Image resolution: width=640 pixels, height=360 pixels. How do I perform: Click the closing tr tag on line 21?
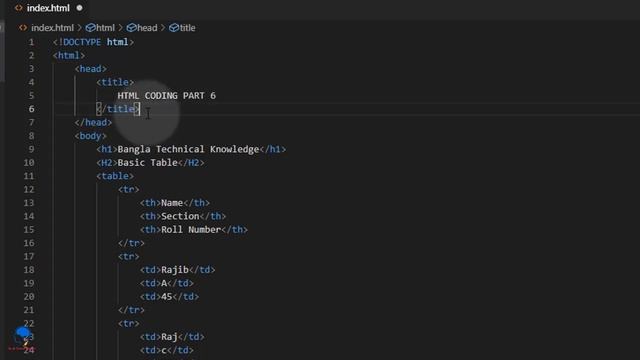click(x=131, y=310)
